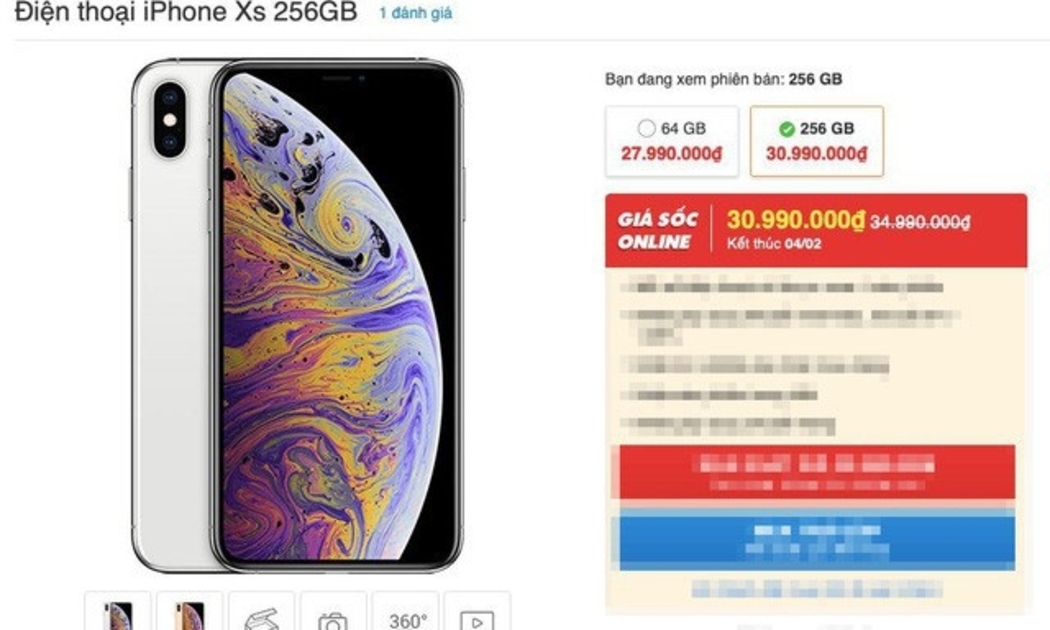1050x630 pixels.
Task: Click the 30.990.000₫ price under 256 GB
Action: [x=816, y=154]
